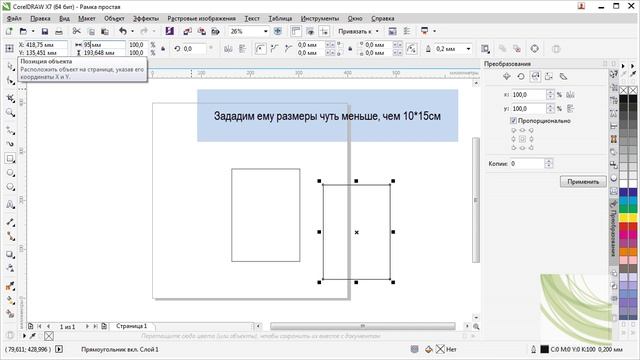Click the Publish to PDF icon
Image resolution: width=640 pixels, height=360 pixels.
click(x=216, y=31)
